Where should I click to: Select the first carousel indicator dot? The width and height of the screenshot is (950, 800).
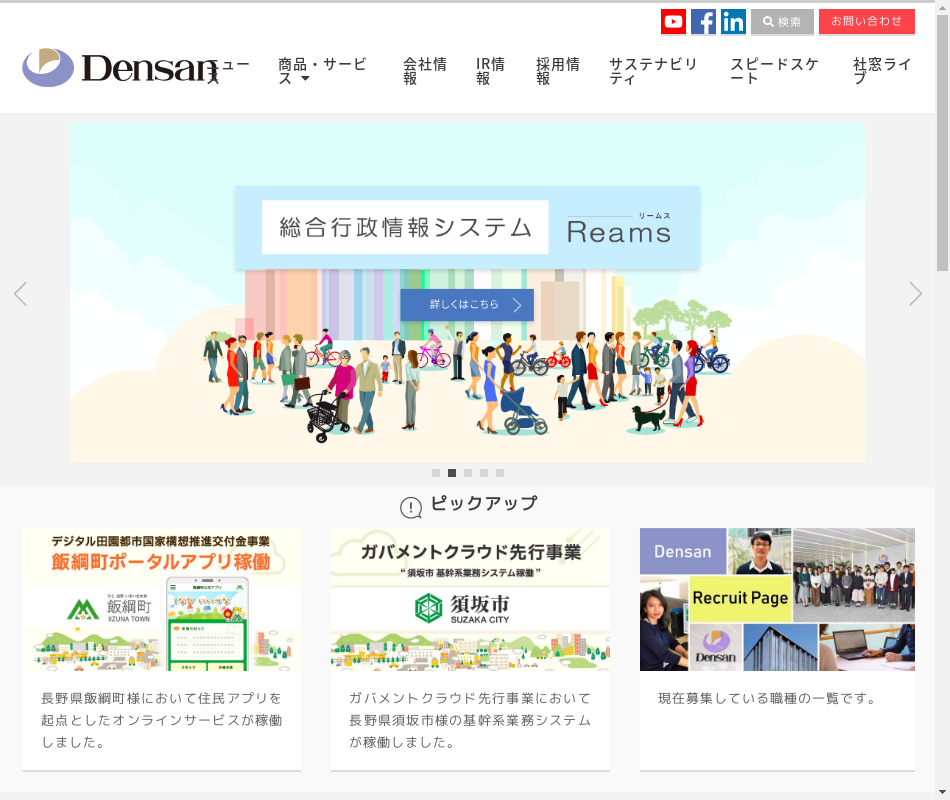pyautogui.click(x=436, y=473)
